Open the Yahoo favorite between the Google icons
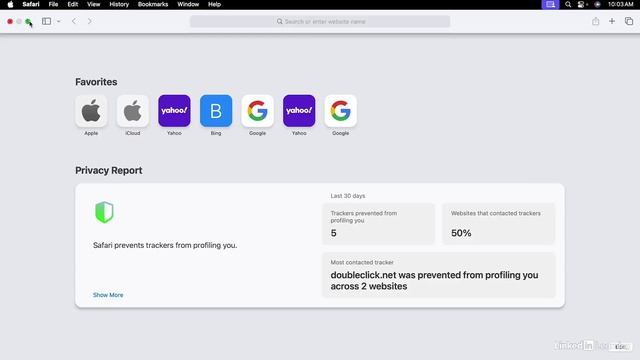This screenshot has height=360, width=640. coord(299,111)
